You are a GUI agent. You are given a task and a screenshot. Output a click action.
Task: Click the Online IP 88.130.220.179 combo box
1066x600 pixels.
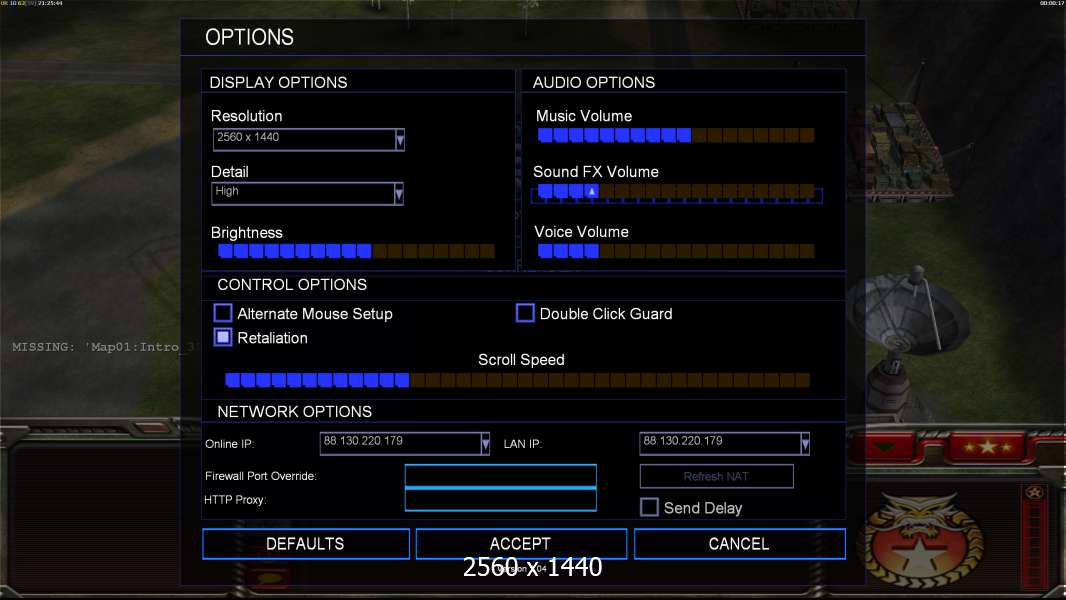(x=405, y=444)
